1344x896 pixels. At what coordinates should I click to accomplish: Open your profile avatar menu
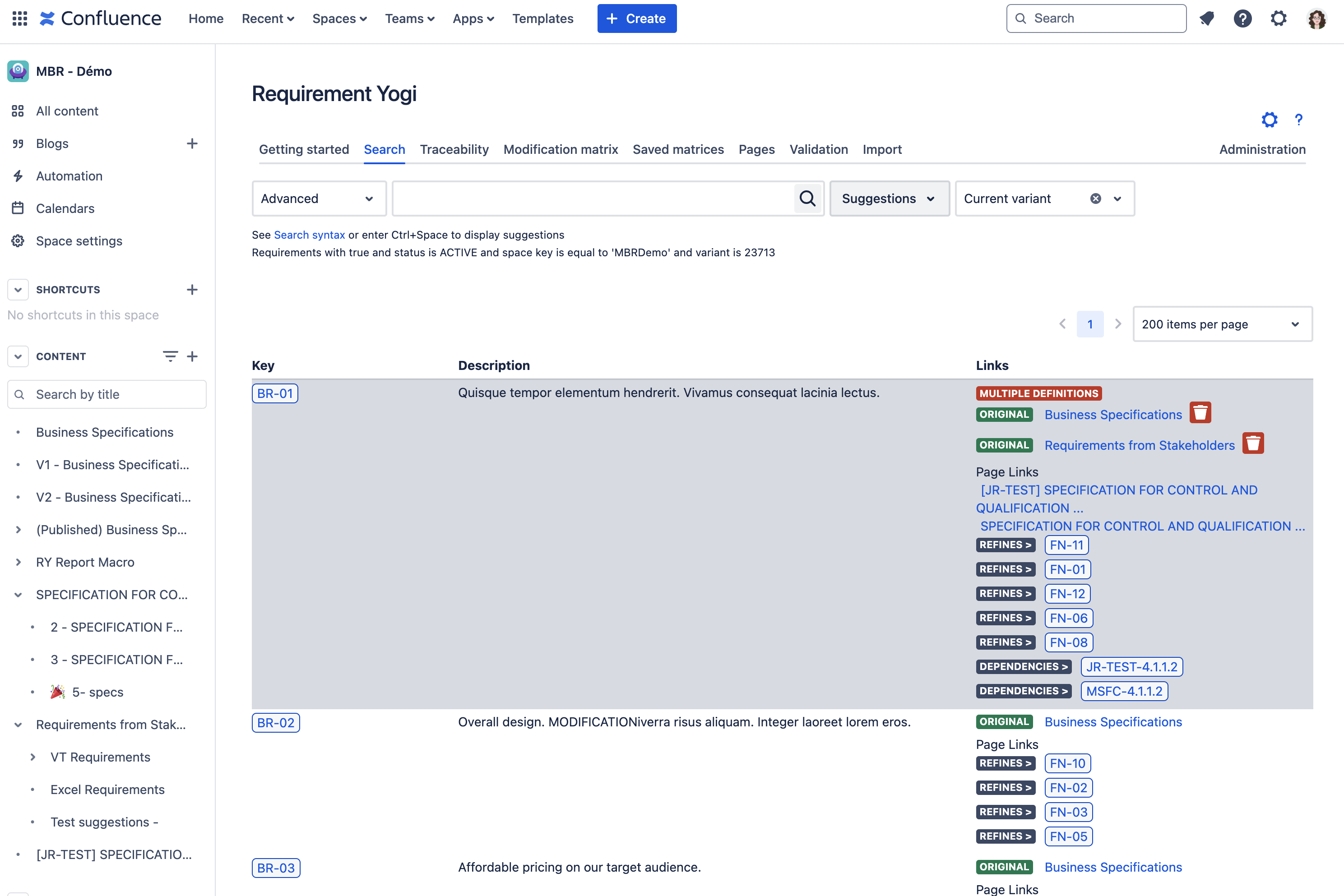pos(1317,18)
